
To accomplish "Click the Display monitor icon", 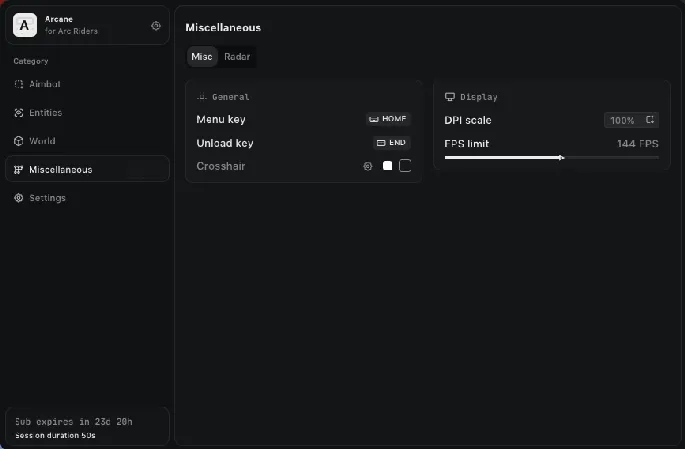I will pos(449,97).
